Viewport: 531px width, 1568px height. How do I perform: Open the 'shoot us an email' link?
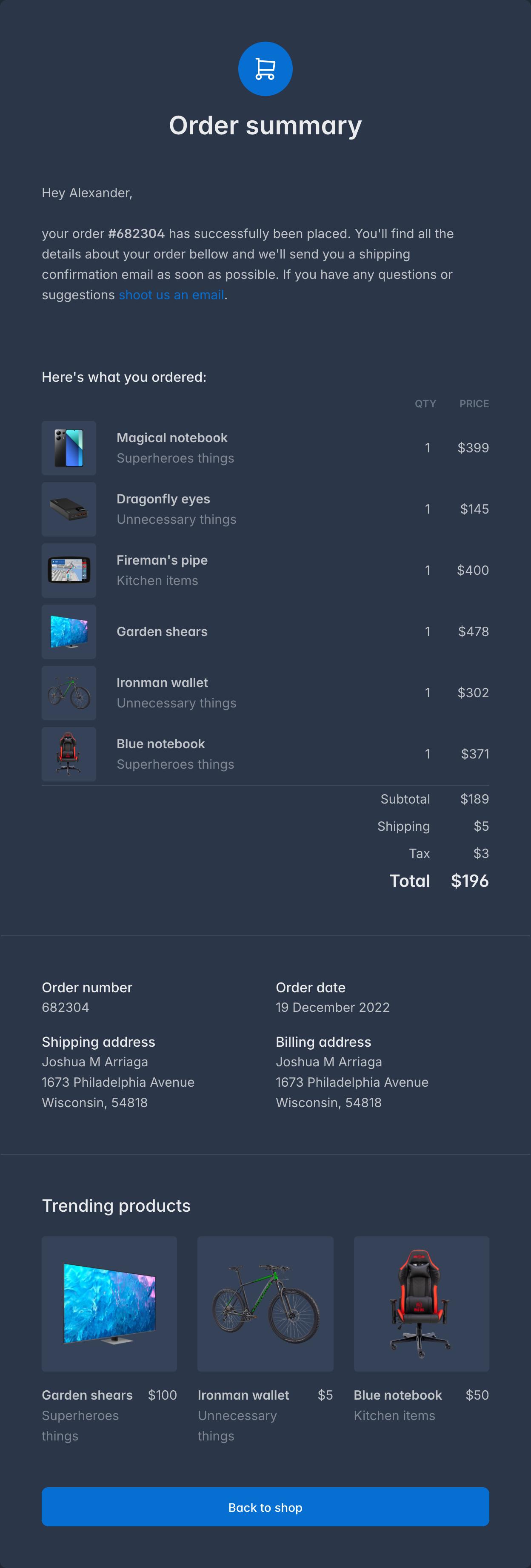[x=171, y=295]
